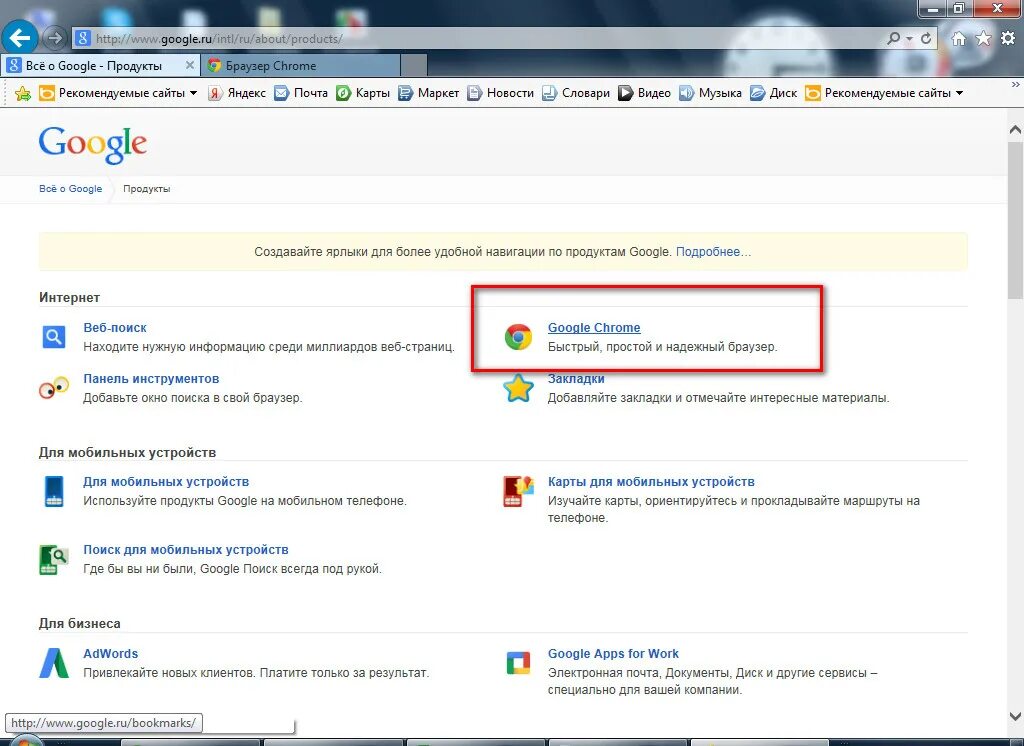Click the blue mobile phone icon

coord(54,491)
